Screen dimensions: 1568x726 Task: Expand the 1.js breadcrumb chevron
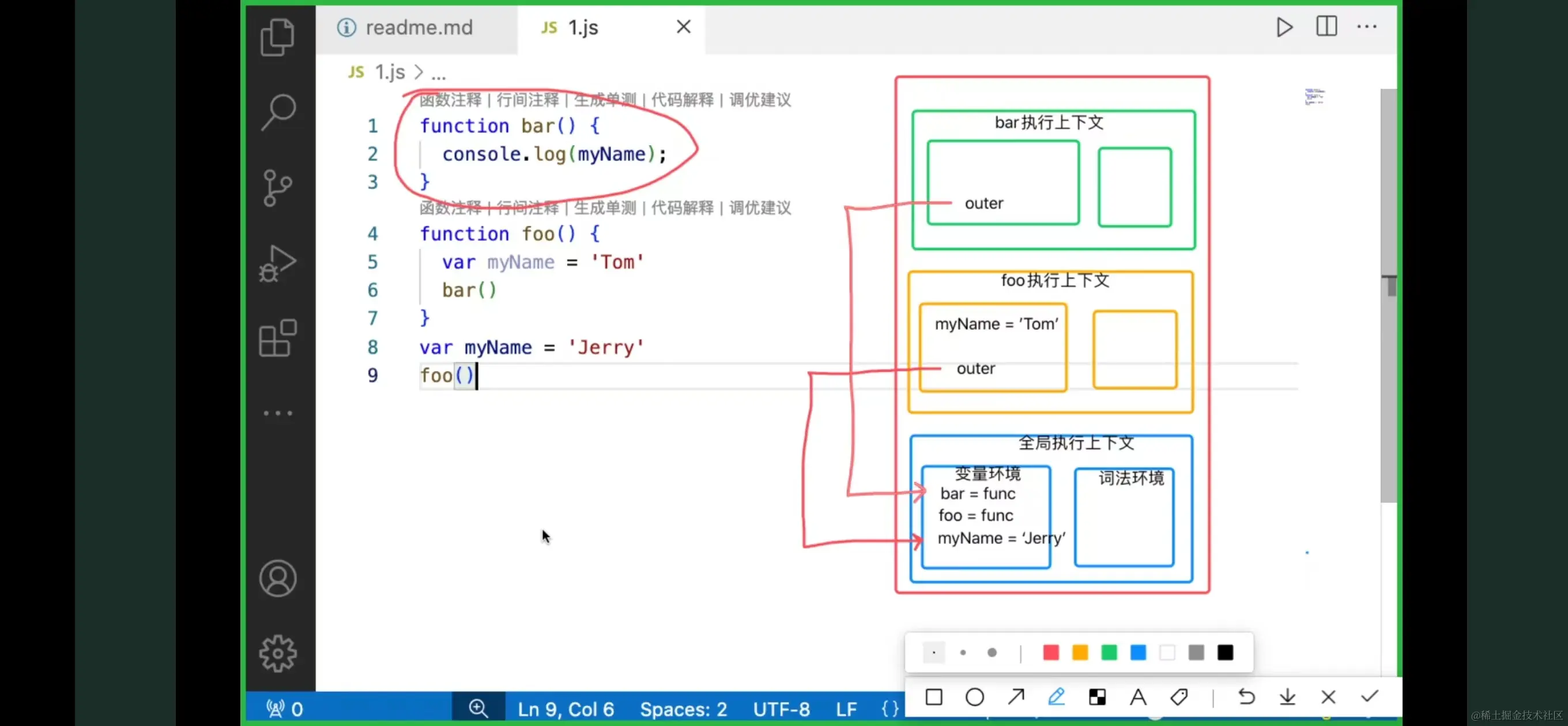click(x=419, y=73)
